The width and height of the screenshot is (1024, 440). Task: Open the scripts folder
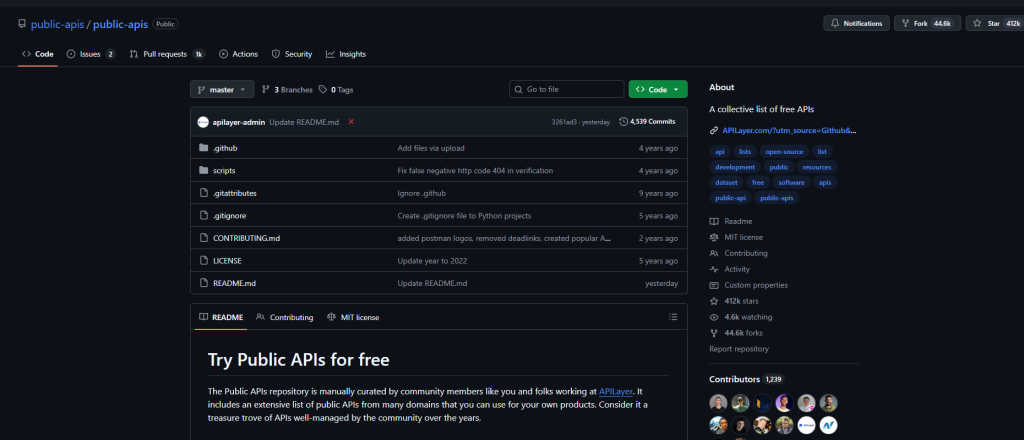224,170
